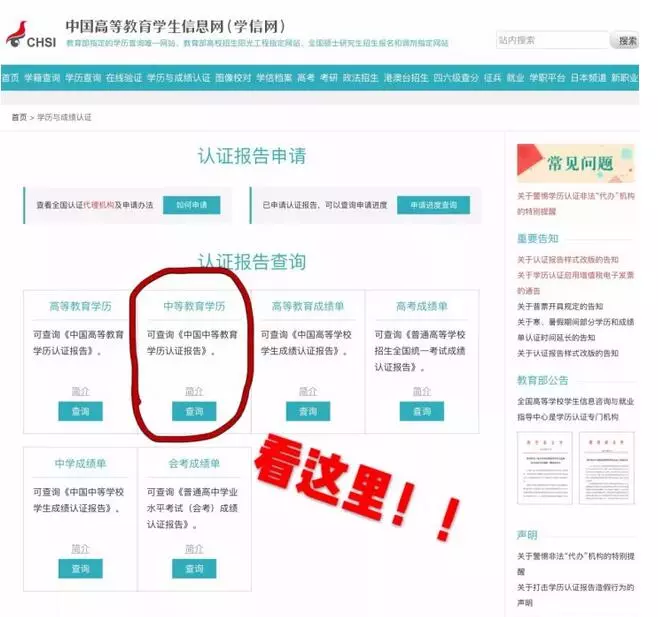Click the 重要告知 section heading
The image size is (658, 617).
[538, 239]
